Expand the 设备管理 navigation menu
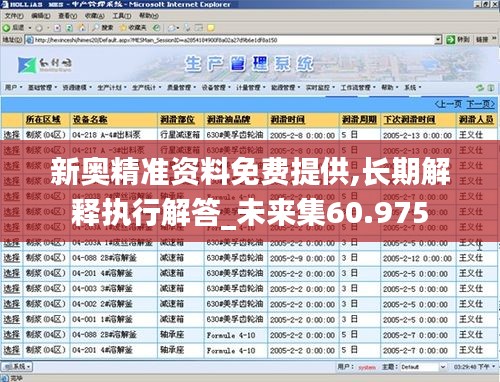The height and width of the screenshot is (382, 500). point(216,87)
